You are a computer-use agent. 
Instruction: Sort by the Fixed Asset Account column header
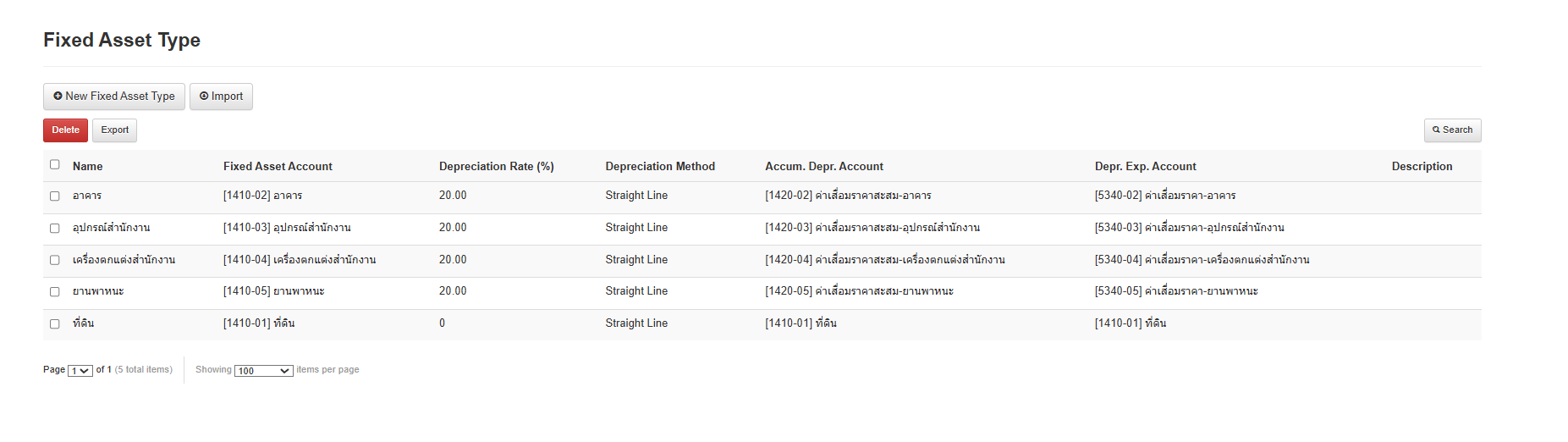click(x=278, y=167)
